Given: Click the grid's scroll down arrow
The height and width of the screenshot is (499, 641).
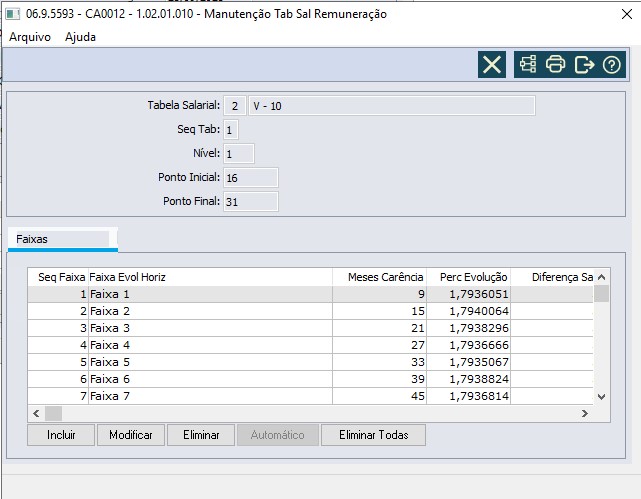Looking at the screenshot, I should coord(601,396).
